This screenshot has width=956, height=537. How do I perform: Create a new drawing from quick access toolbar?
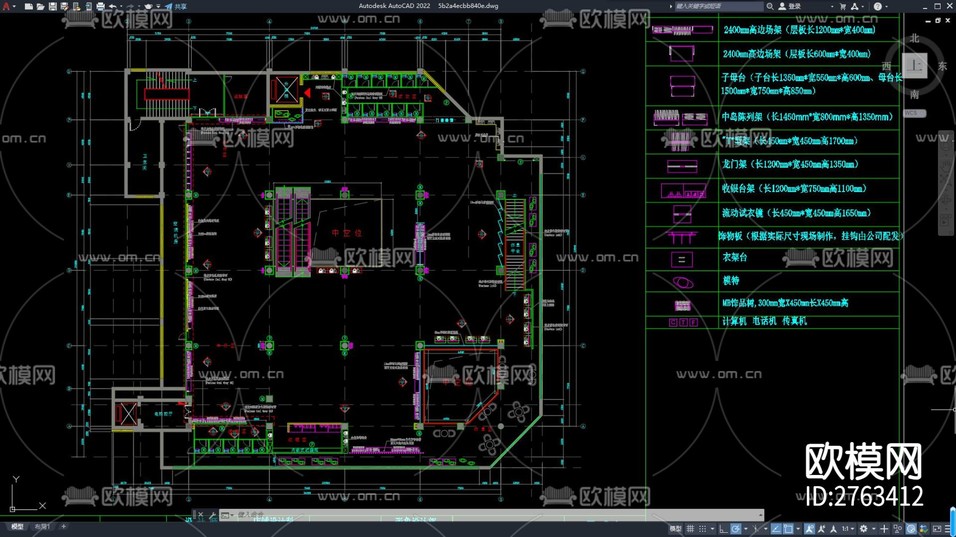click(29, 6)
